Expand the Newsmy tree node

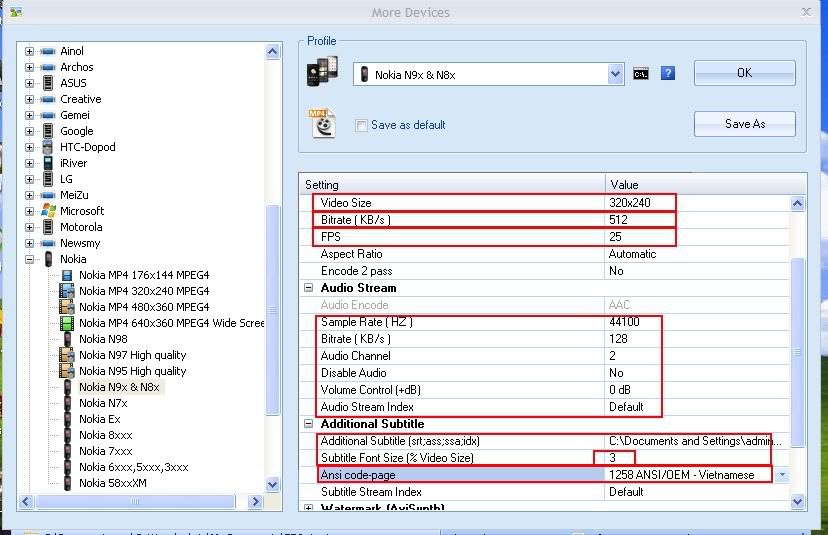[x=30, y=243]
